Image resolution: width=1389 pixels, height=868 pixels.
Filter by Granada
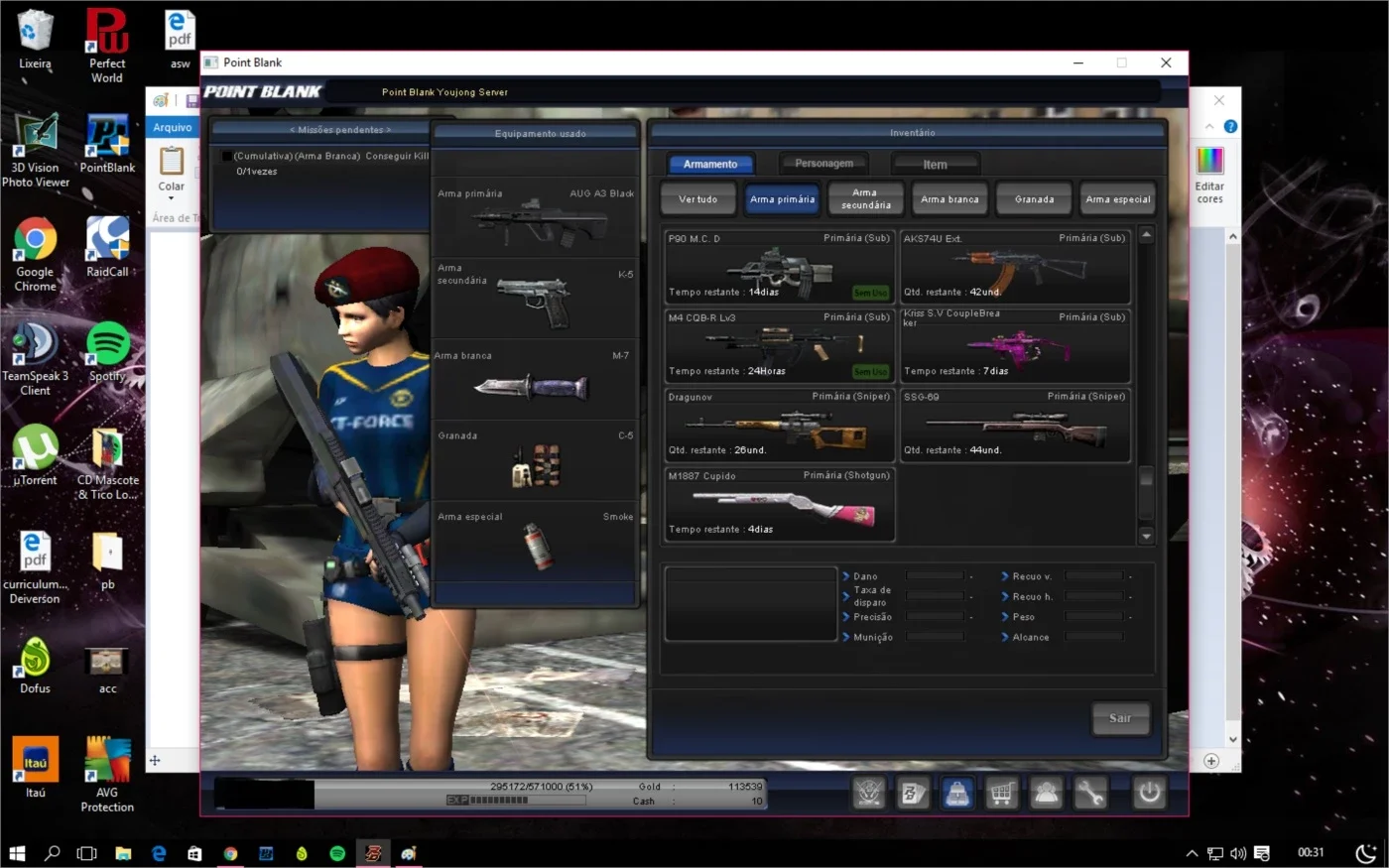[1034, 199]
